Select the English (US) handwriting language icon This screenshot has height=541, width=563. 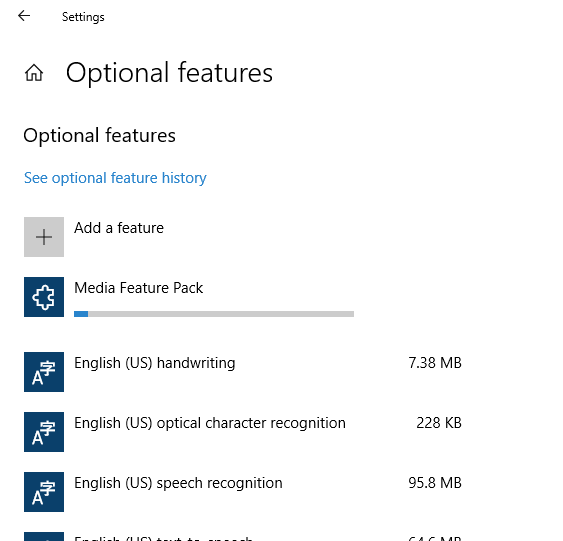44,372
